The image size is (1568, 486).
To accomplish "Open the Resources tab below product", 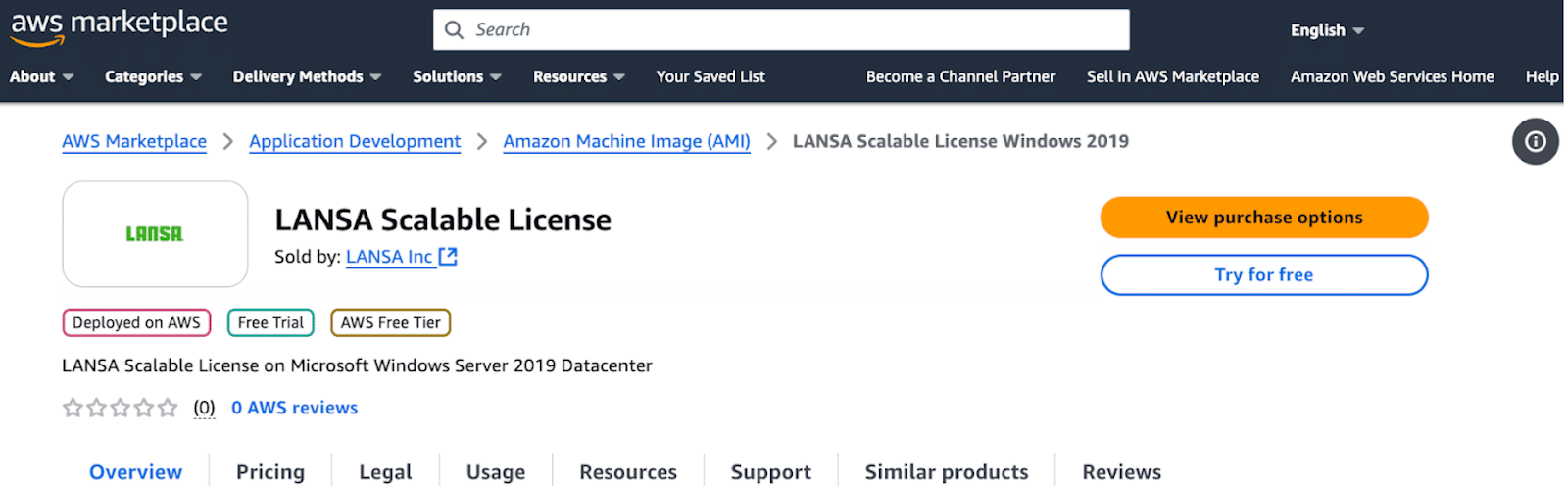I will [628, 471].
